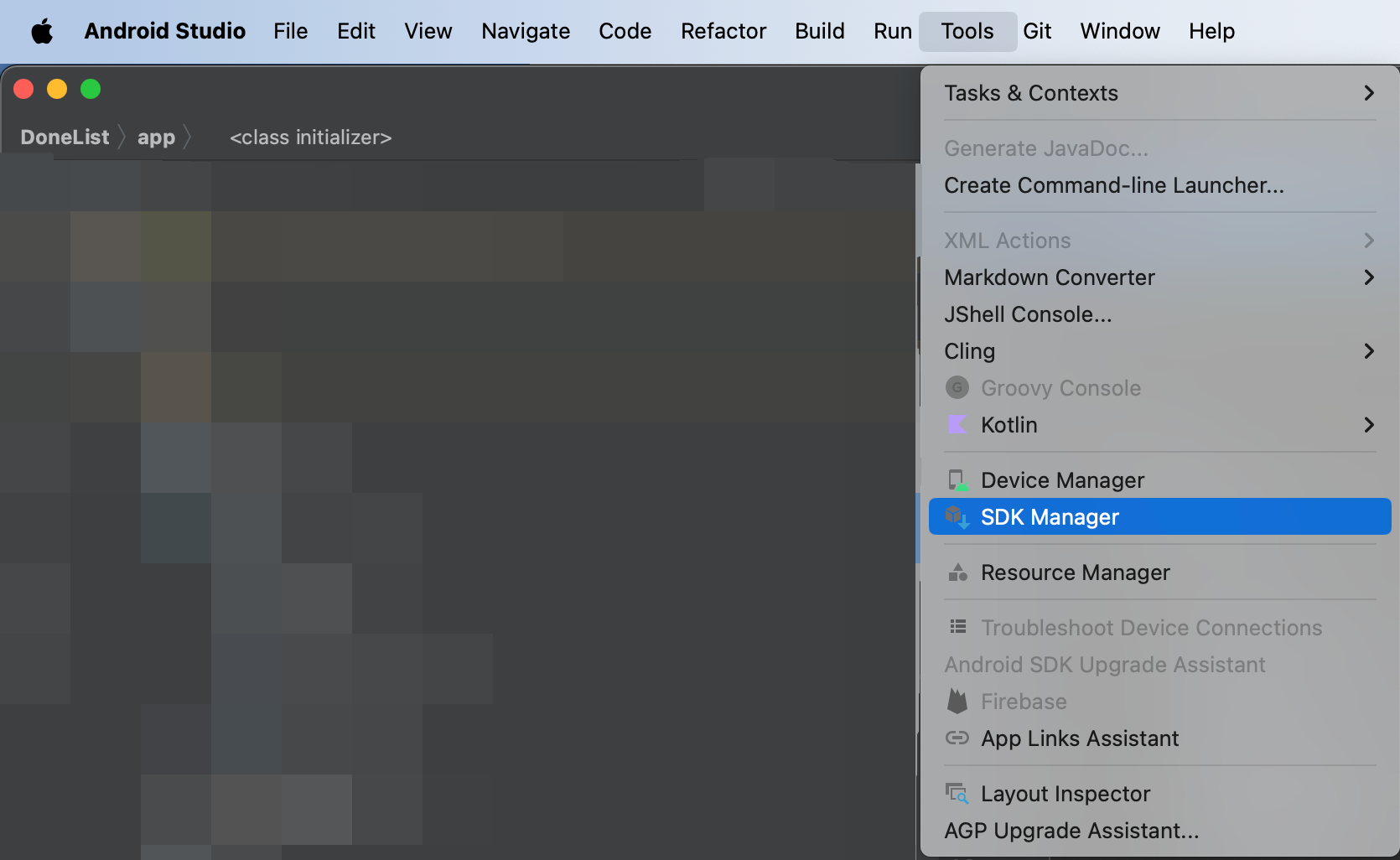
Task: Choose the Kotlin menu entry
Action: (x=1160, y=425)
